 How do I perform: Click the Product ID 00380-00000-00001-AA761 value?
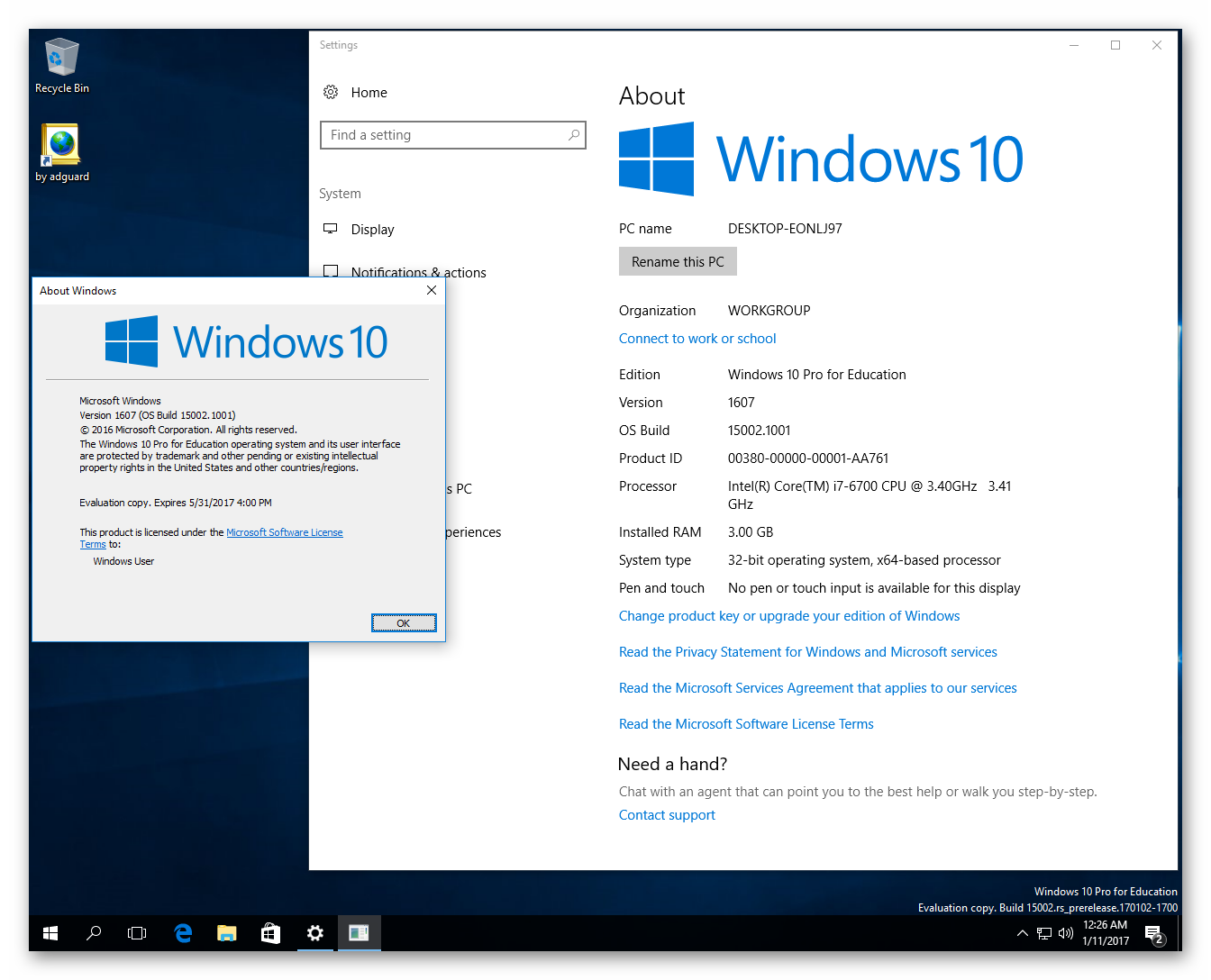click(x=808, y=458)
